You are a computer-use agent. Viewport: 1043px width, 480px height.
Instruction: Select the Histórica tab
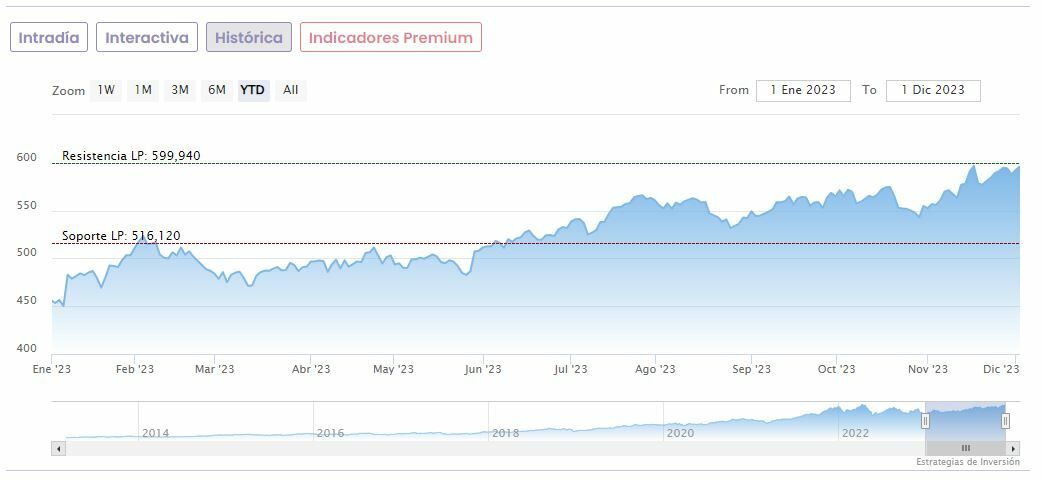pos(249,38)
